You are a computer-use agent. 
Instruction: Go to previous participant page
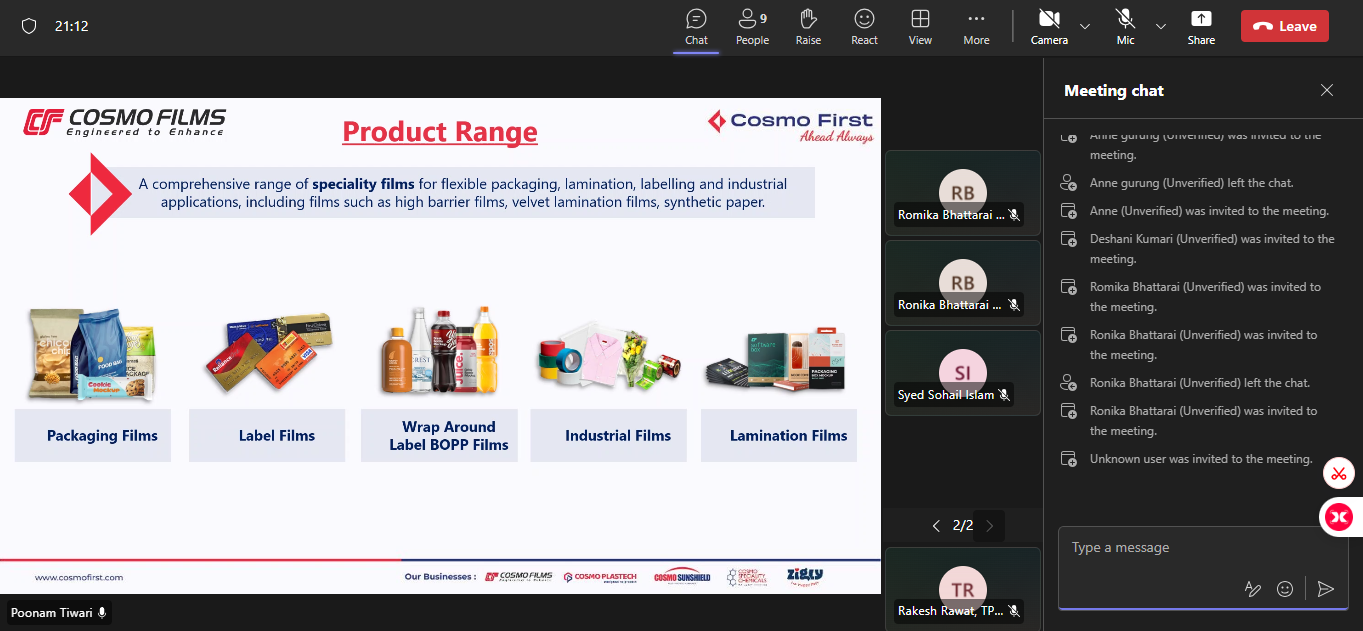pyautogui.click(x=936, y=525)
